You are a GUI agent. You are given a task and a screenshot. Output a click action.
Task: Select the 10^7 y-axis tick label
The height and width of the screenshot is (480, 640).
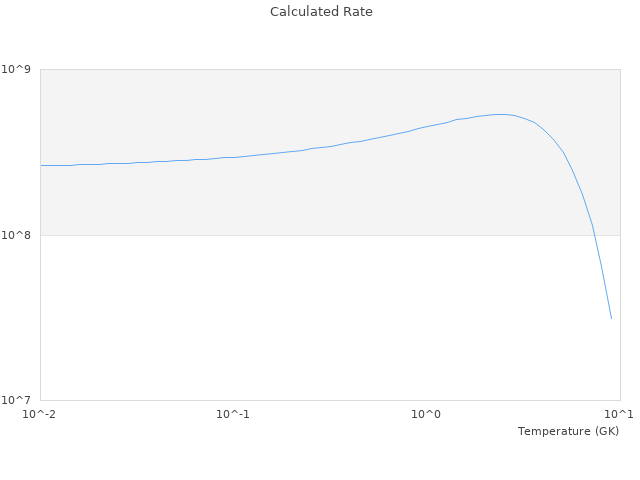point(19,401)
